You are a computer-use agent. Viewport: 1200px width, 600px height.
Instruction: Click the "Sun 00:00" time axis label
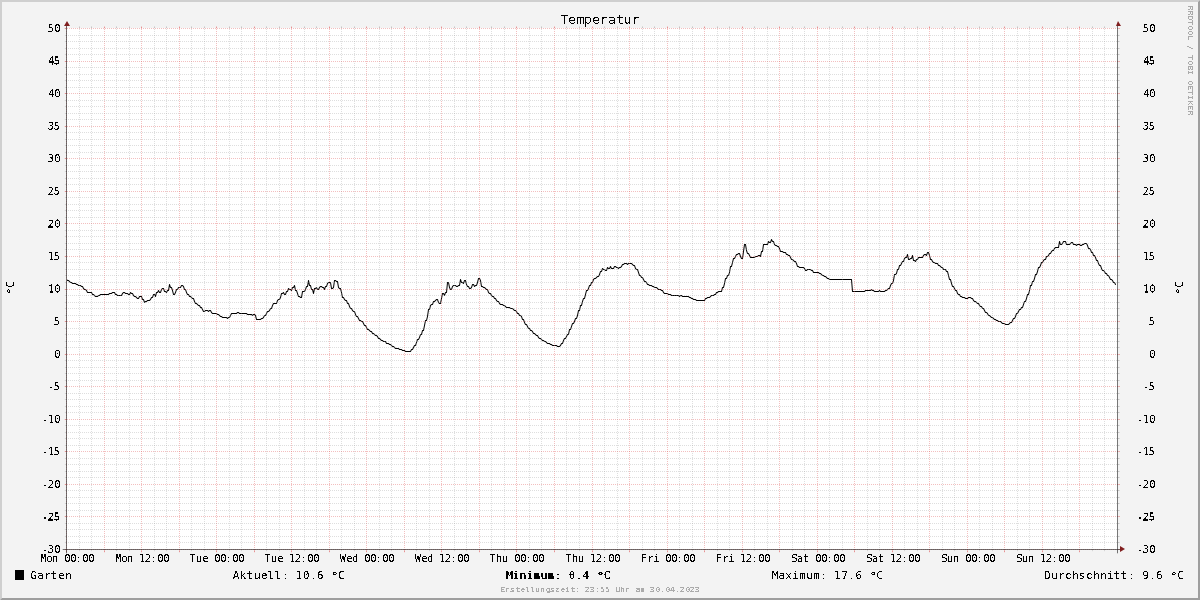click(968, 558)
